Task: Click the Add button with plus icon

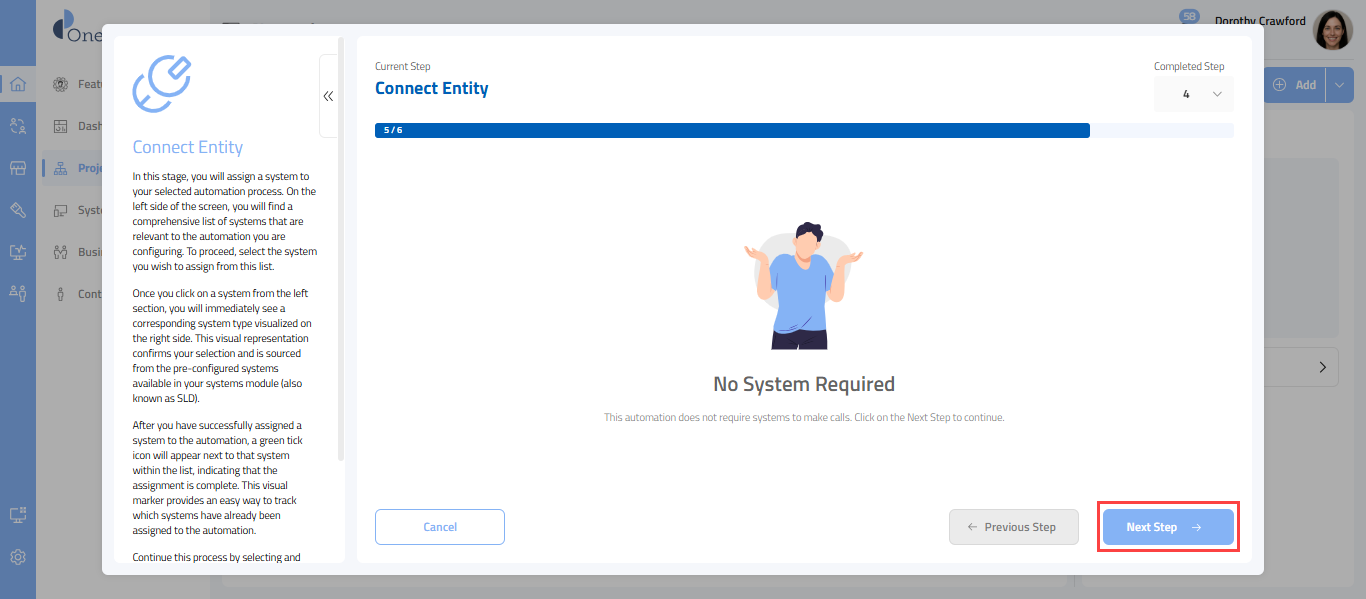Action: (1295, 85)
